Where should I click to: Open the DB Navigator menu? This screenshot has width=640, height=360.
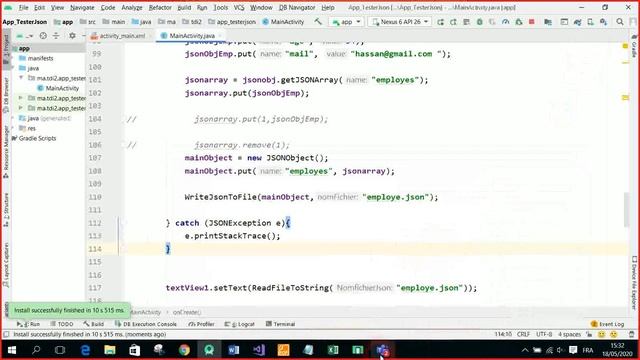pos(297,7)
